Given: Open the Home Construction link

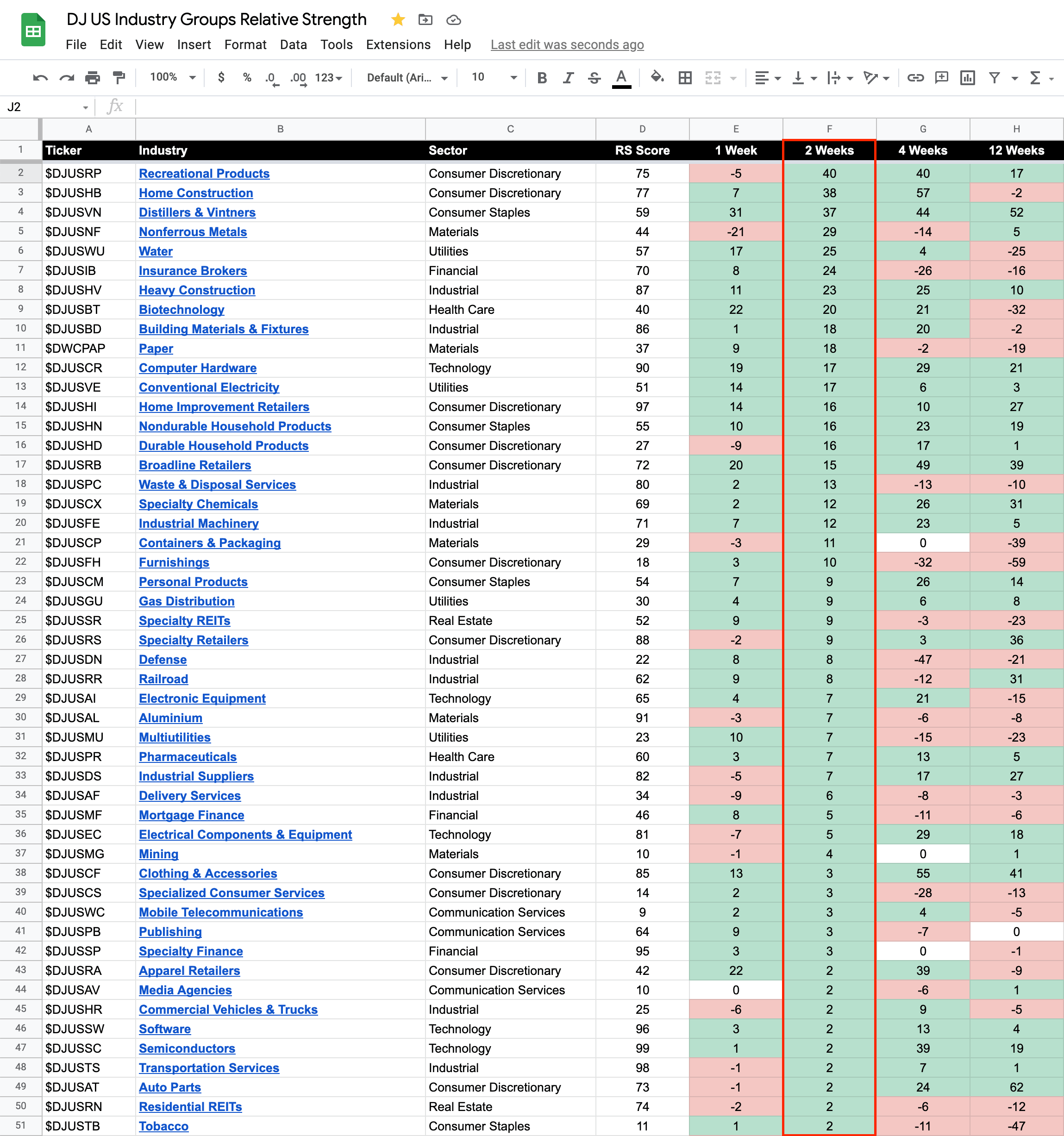Looking at the screenshot, I should (x=195, y=193).
